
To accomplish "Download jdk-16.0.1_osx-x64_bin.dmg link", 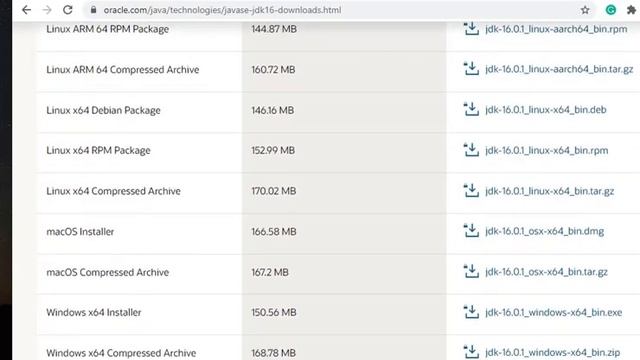I will [x=544, y=231].
